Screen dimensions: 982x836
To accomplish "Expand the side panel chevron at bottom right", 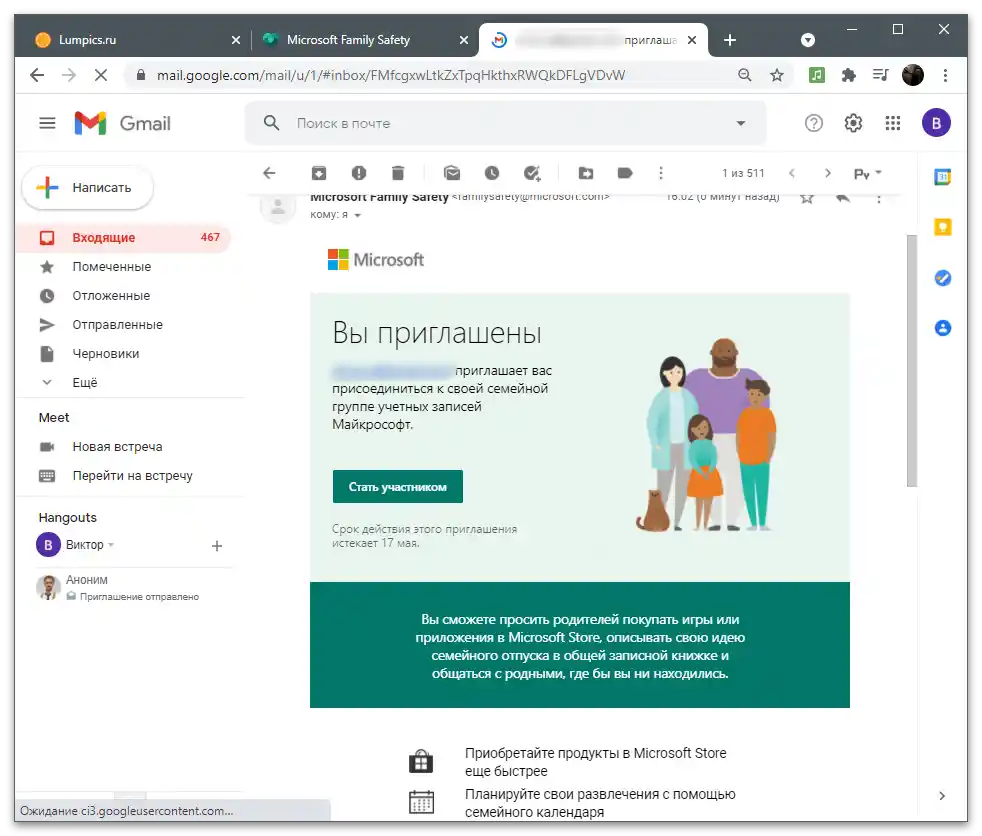I will point(942,796).
